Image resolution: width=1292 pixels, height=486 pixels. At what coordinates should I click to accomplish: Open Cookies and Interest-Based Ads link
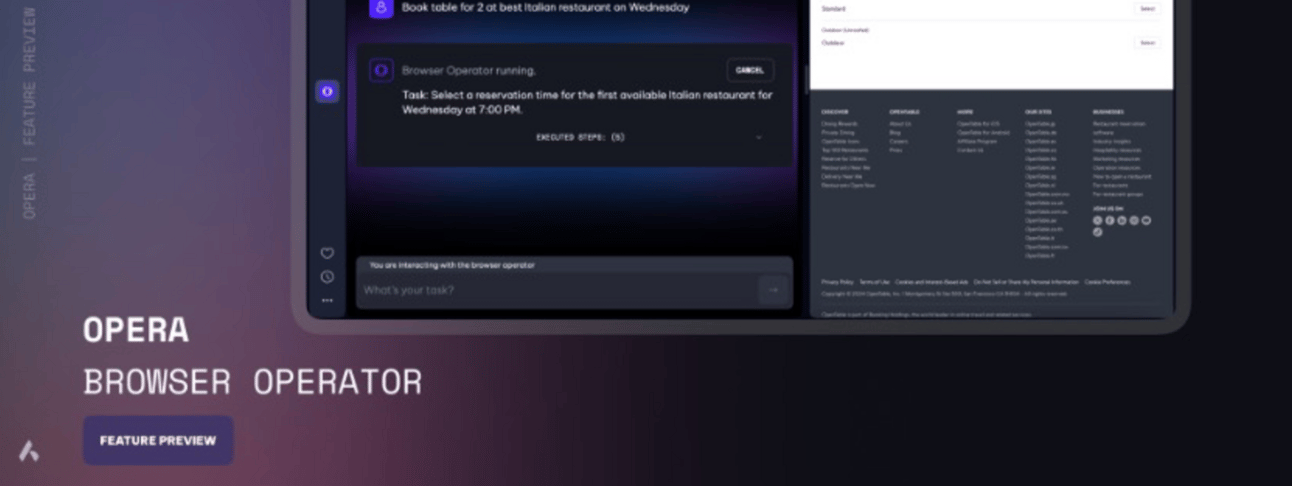pyautogui.click(x=931, y=282)
